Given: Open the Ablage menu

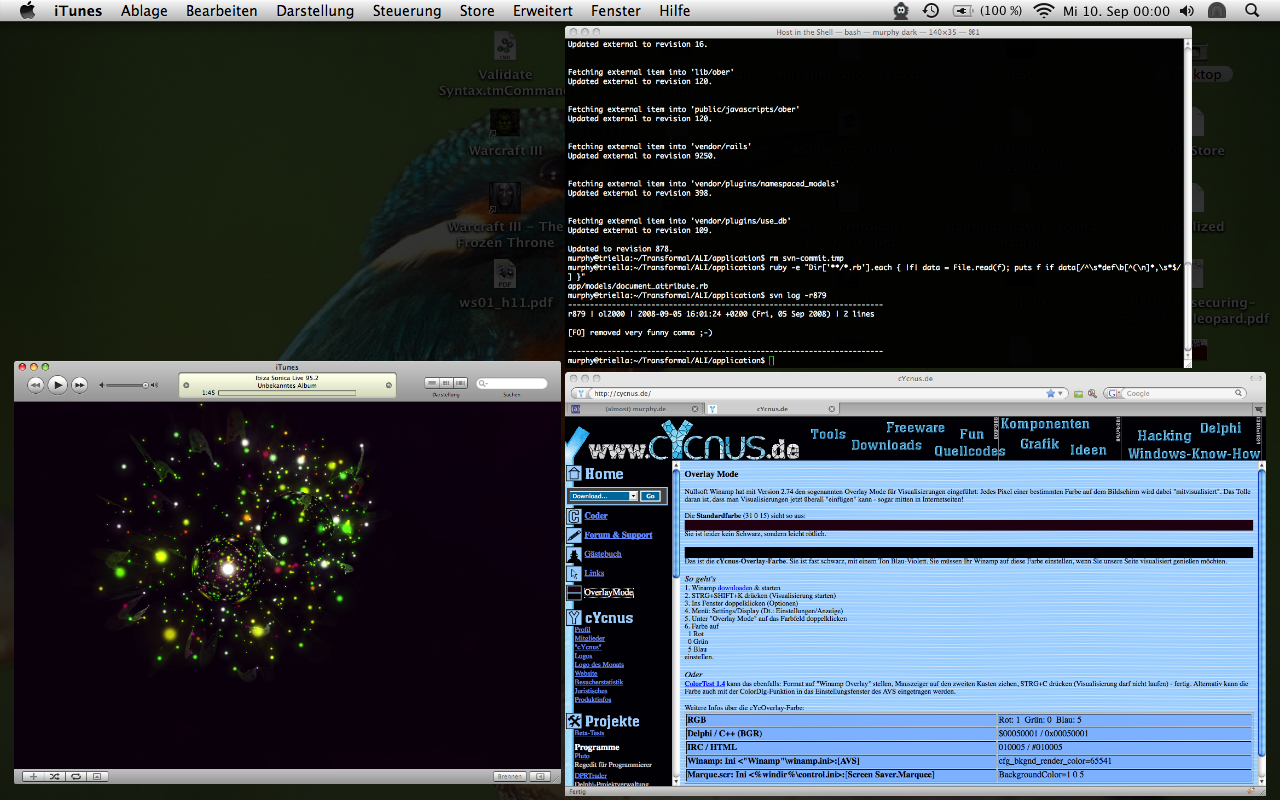Looking at the screenshot, I should tap(144, 11).
